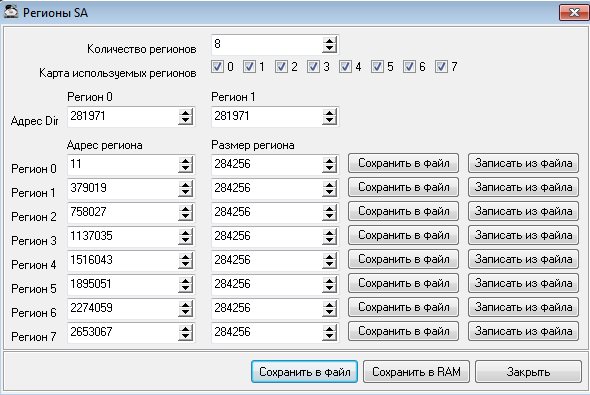Save Регион 0 to file
The image size is (590, 395).
[x=403, y=163]
